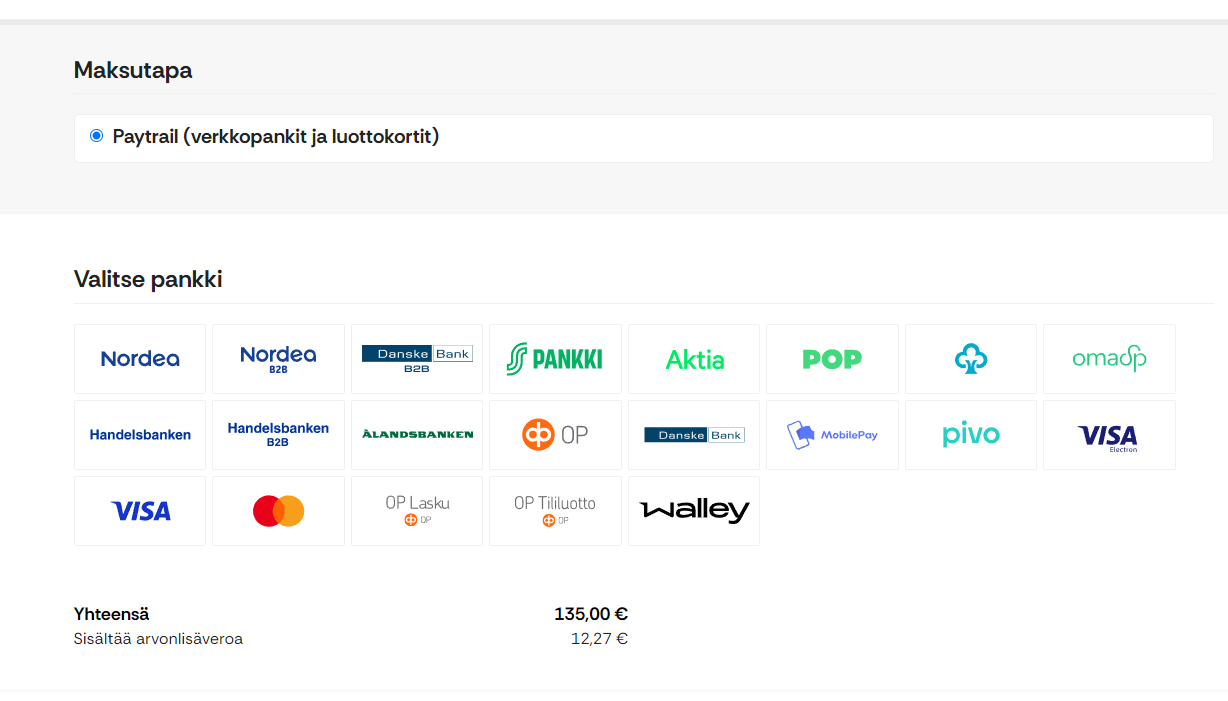
Task: Choose Nordea B2B payment option
Action: pos(278,359)
